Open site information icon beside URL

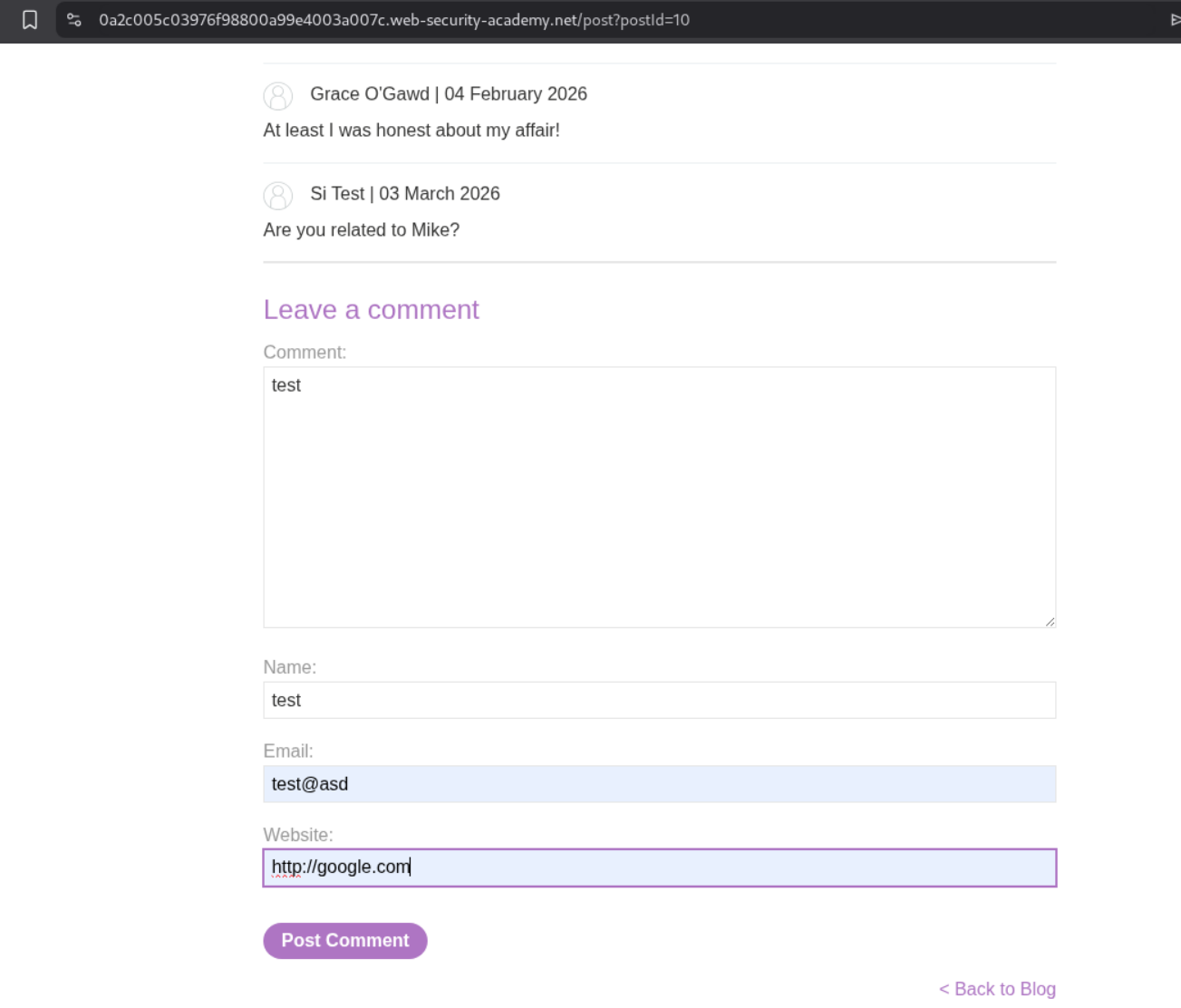[74, 20]
